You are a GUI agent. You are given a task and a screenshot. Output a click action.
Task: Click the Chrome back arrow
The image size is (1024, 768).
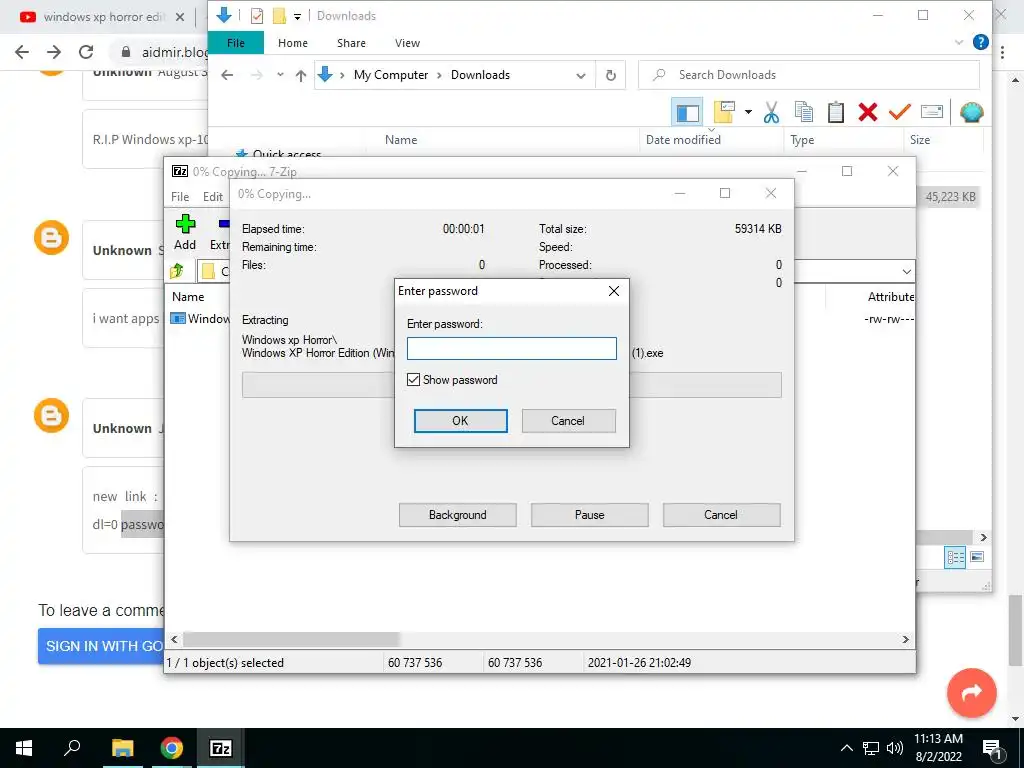22,52
